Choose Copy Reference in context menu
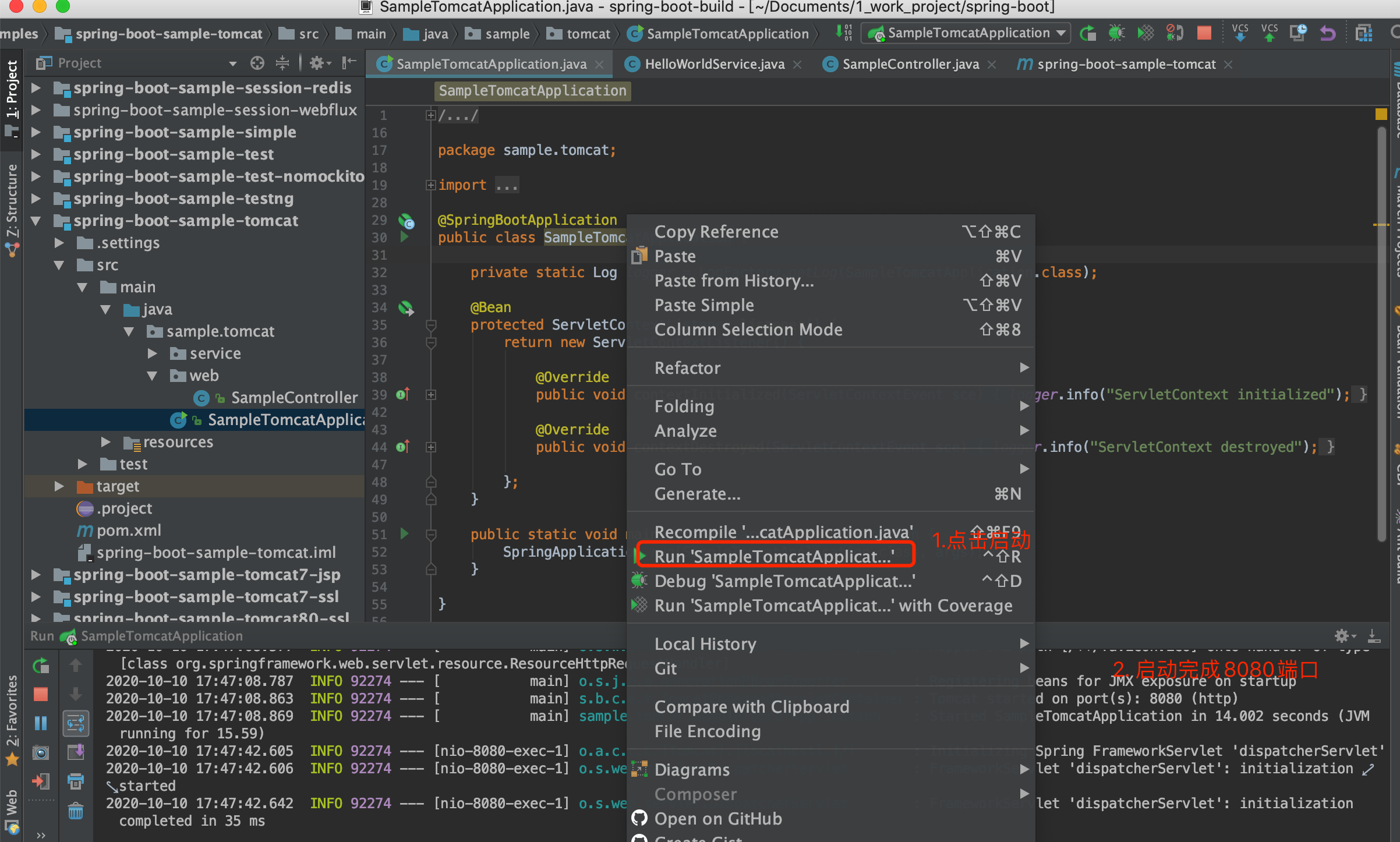 click(831, 232)
